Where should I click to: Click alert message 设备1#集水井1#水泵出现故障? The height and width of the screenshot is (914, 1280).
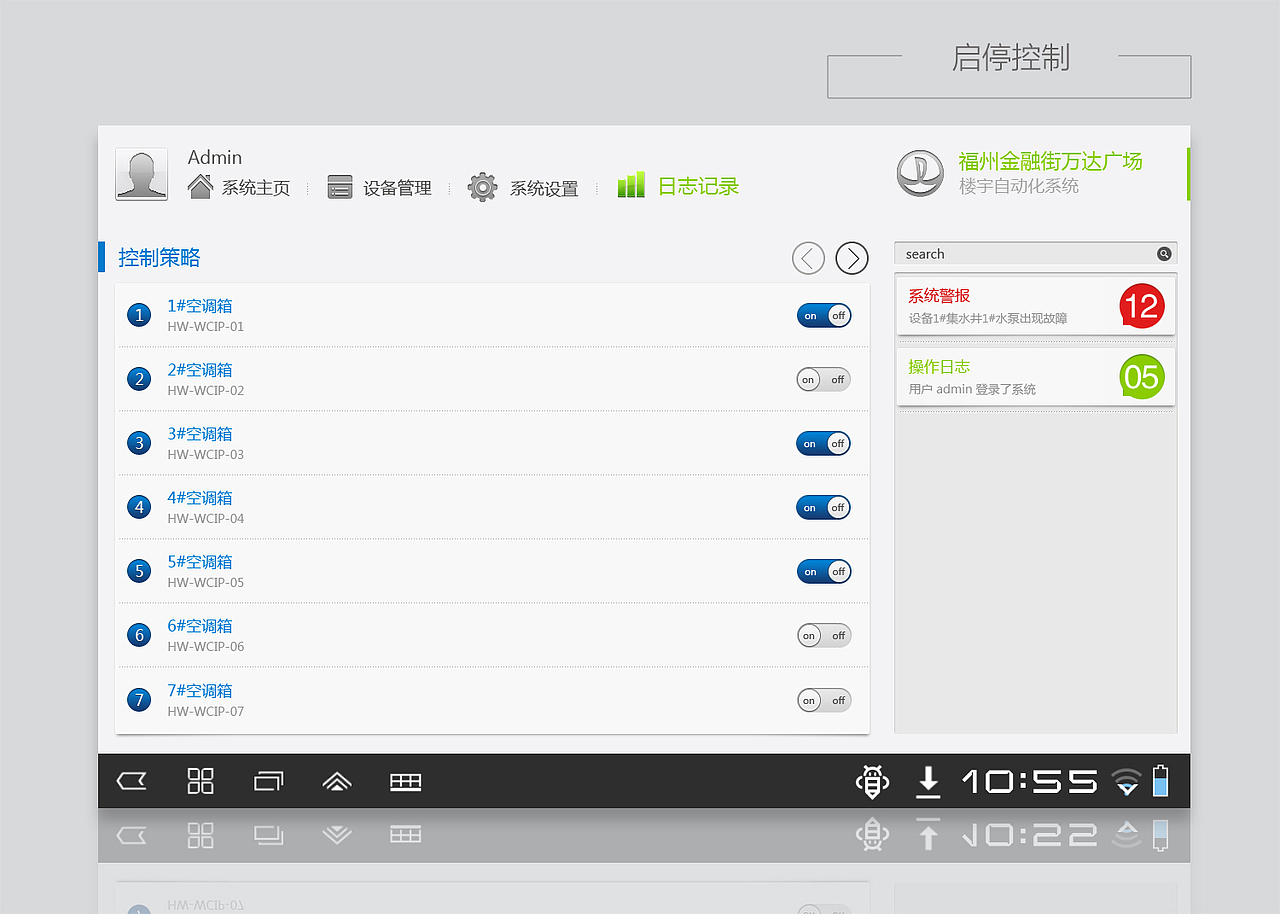[x=988, y=319]
